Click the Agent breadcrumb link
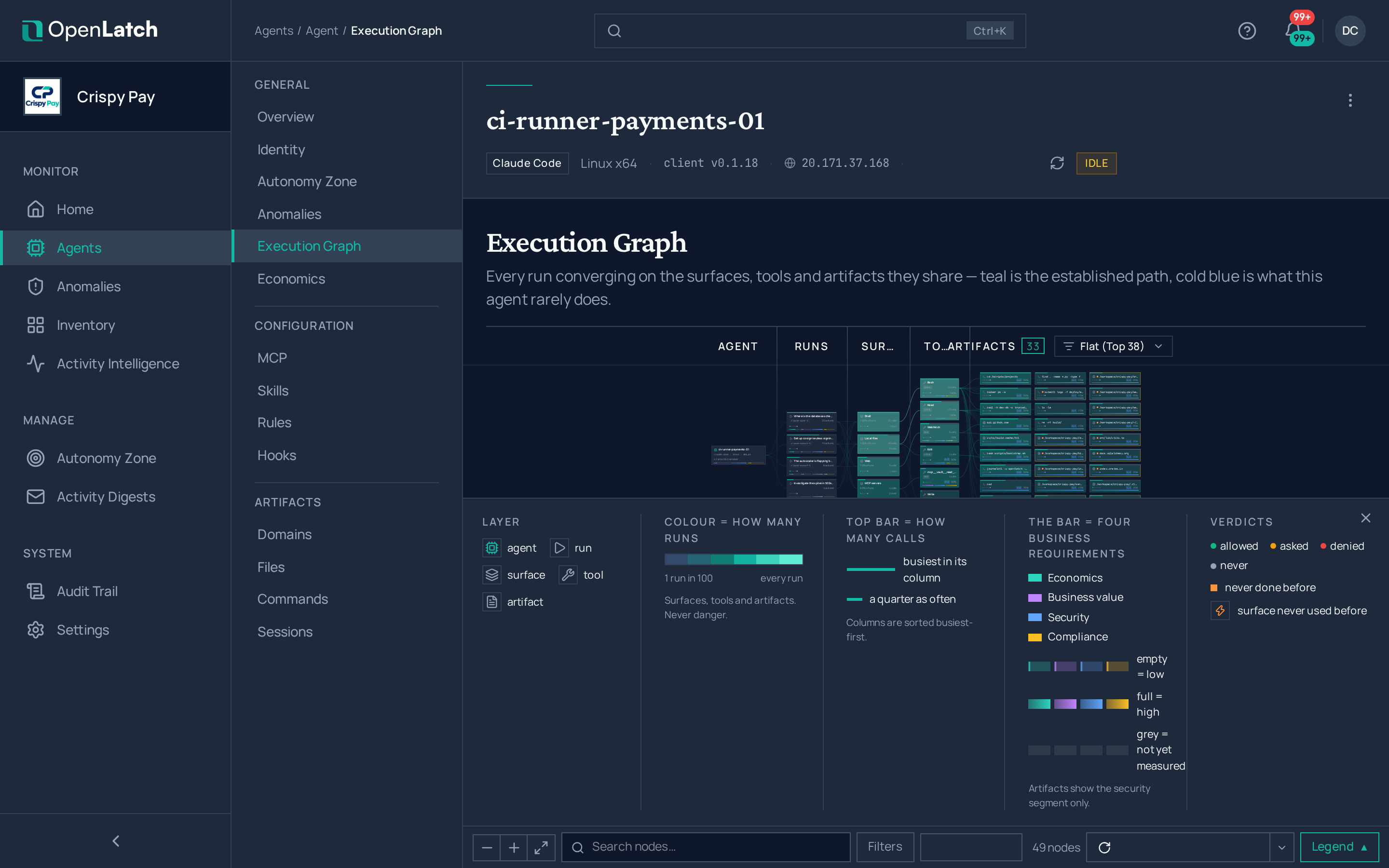This screenshot has width=1389, height=868. 321,30
